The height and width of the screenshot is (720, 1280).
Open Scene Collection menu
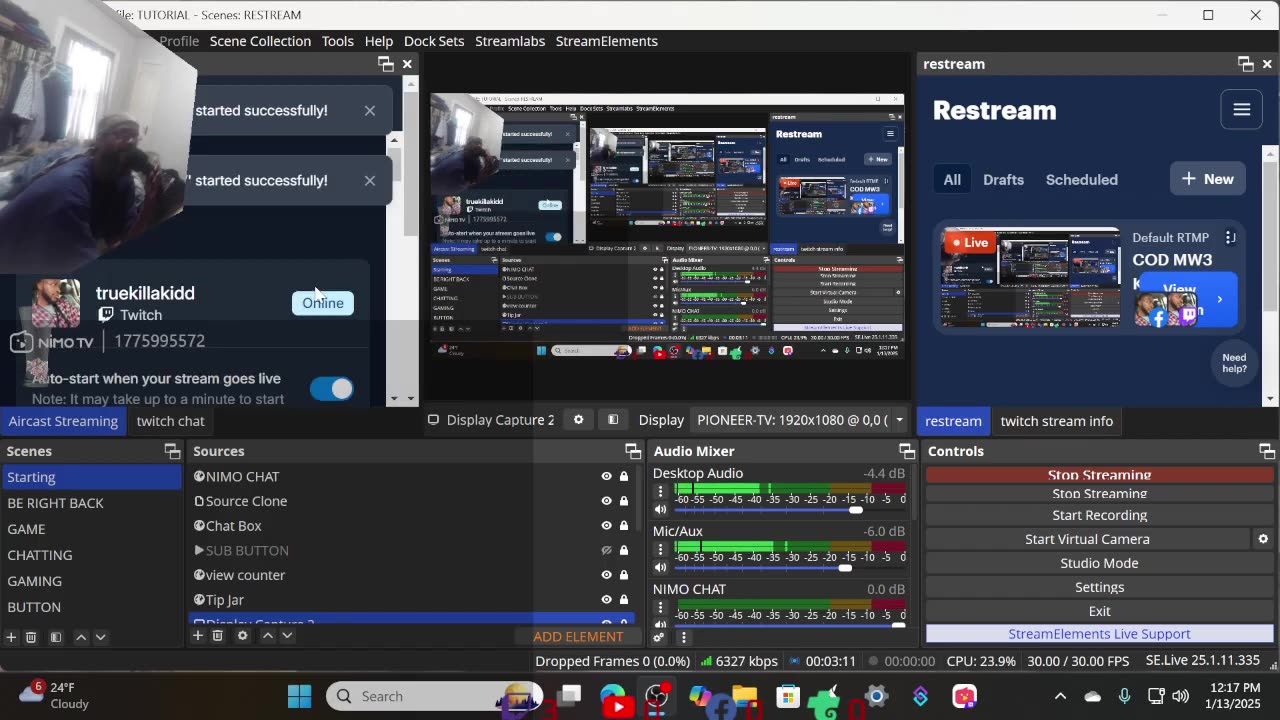coord(260,41)
